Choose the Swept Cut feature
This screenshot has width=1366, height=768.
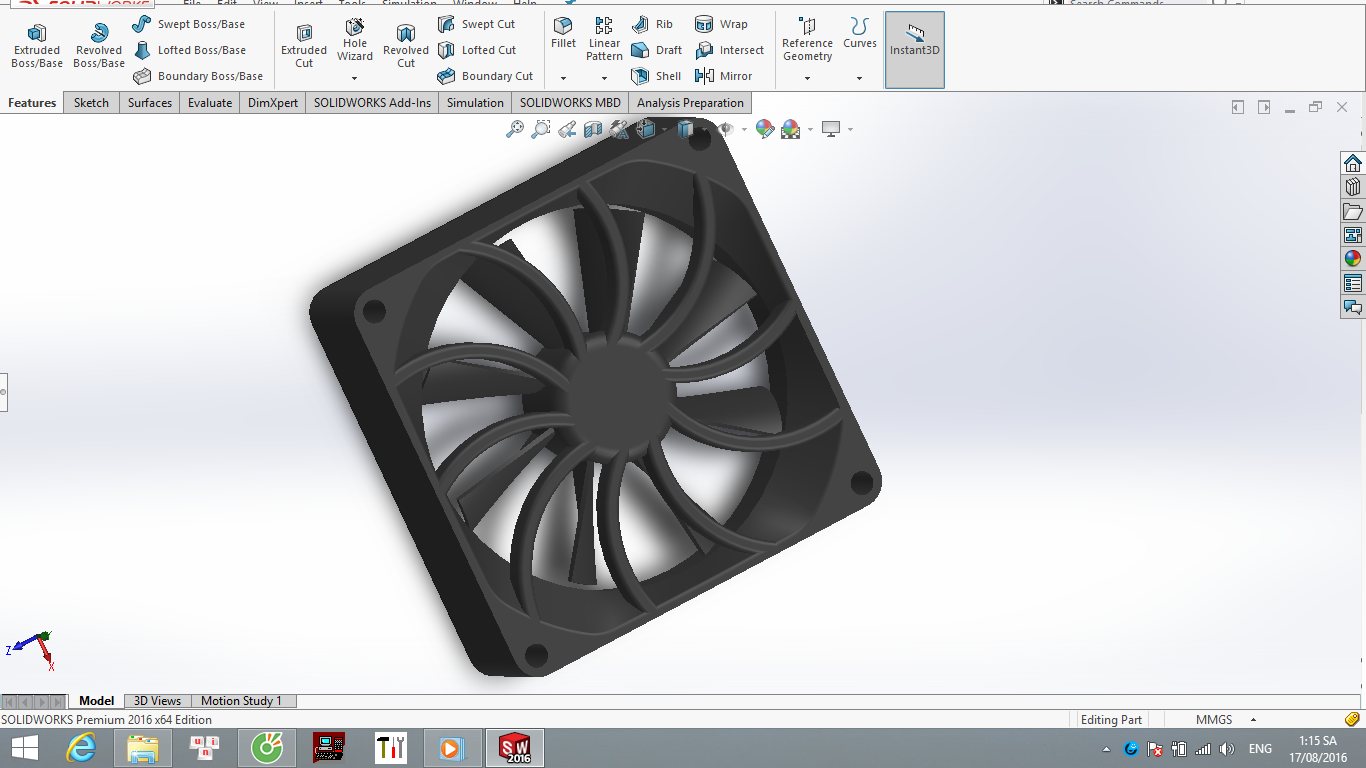[477, 24]
